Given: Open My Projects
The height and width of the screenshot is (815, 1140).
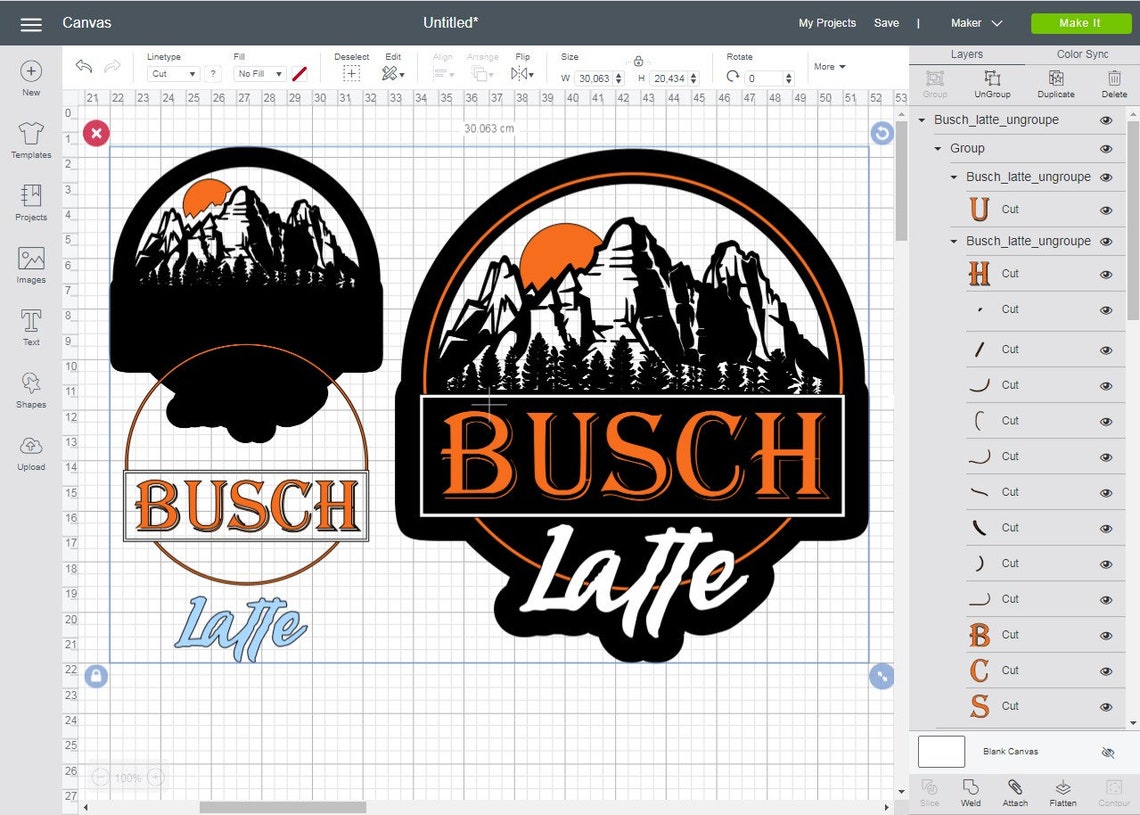Looking at the screenshot, I should point(827,22).
